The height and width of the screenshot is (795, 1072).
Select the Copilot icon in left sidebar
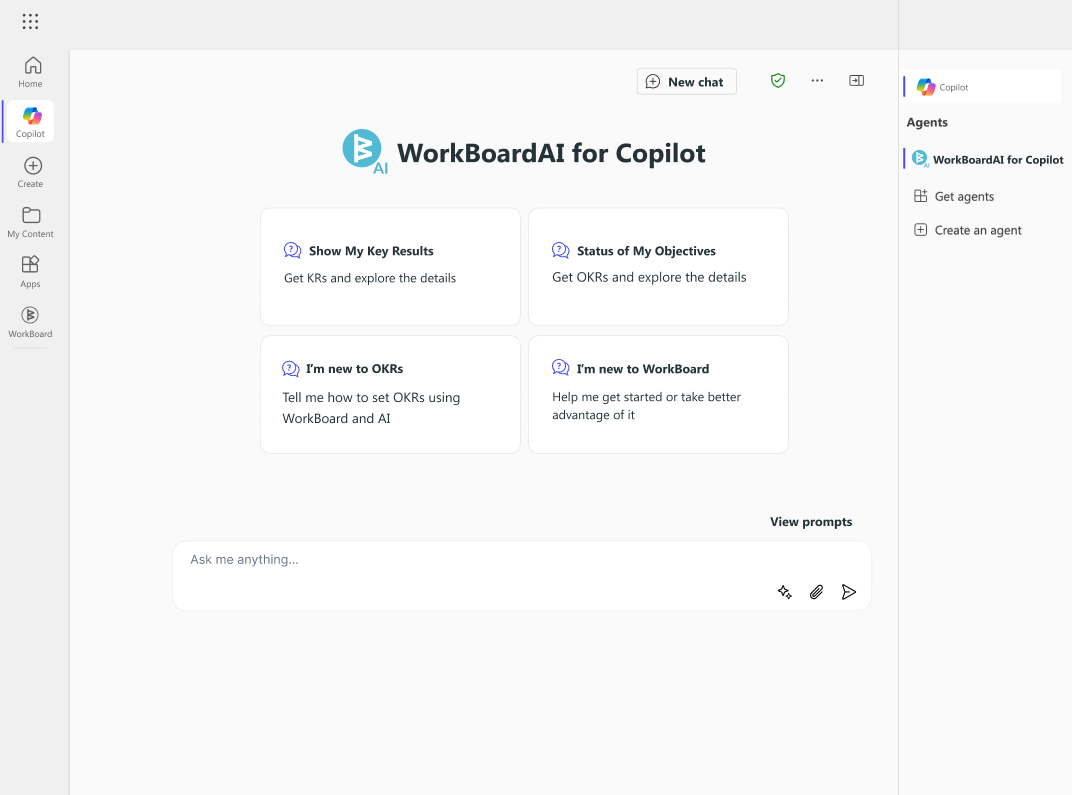pos(30,120)
